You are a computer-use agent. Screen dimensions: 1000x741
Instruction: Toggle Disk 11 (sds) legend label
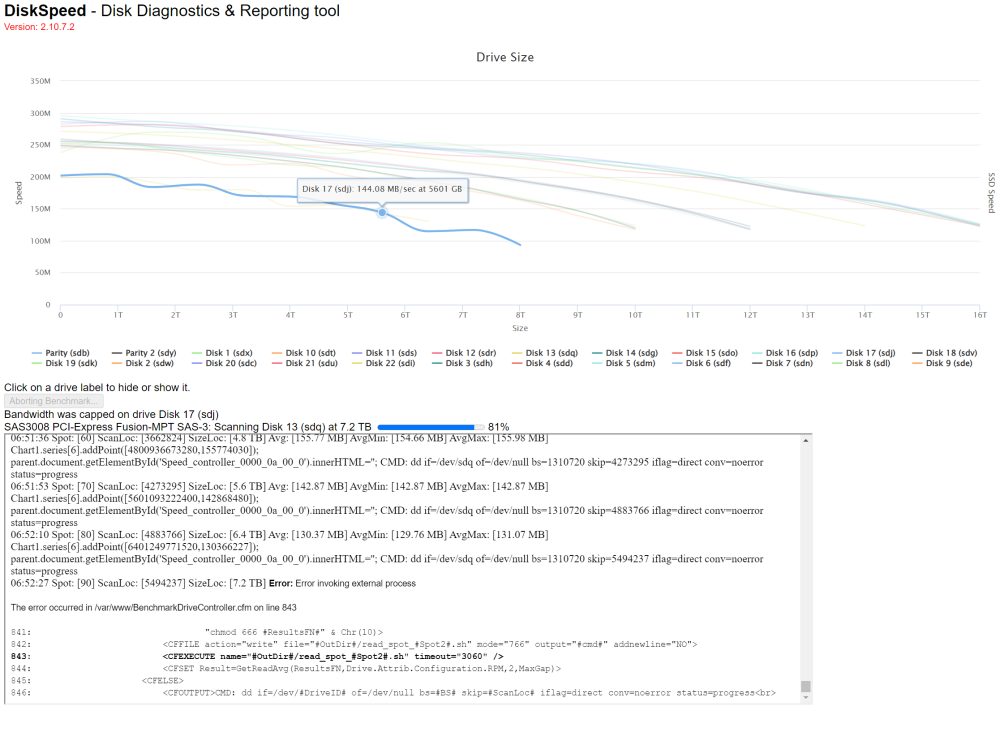(385, 353)
